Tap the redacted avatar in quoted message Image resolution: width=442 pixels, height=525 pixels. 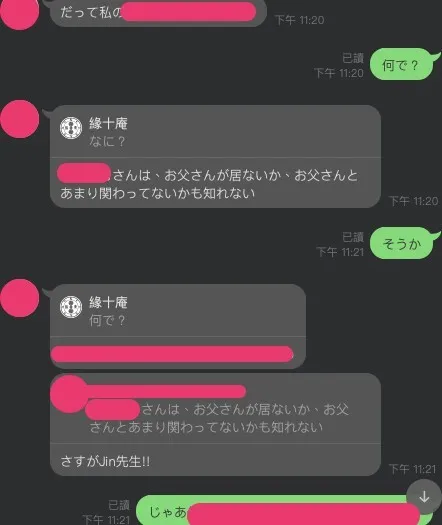(69, 394)
